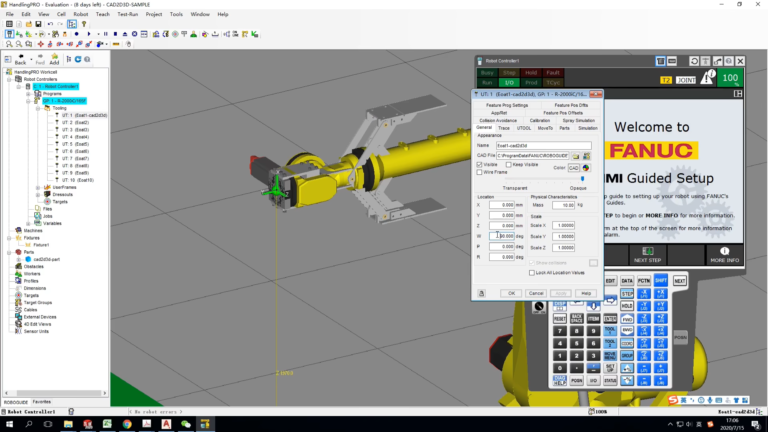Image resolution: width=768 pixels, height=432 pixels.
Task: Select UT: 2 (Eoat2) in the tree
Action: point(75,122)
